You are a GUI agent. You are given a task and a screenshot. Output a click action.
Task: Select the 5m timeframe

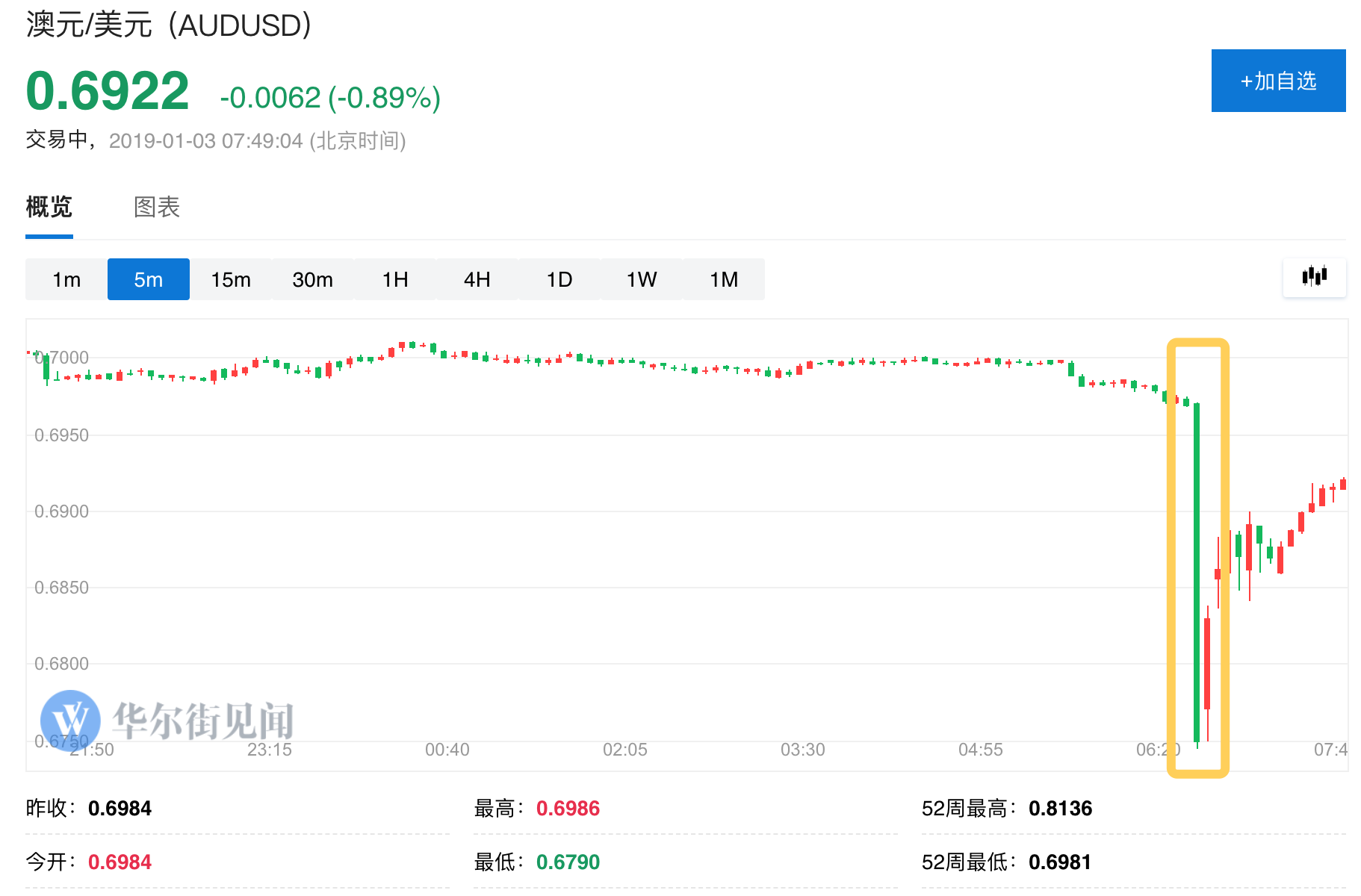[x=149, y=279]
